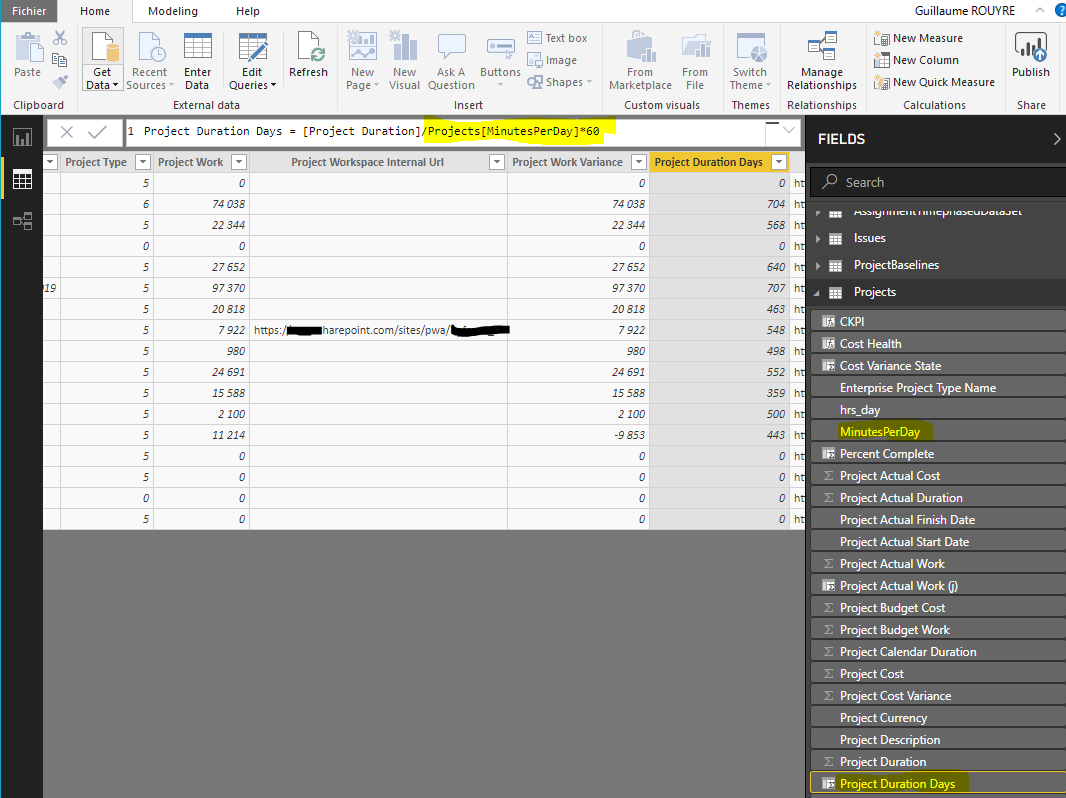
Task: Open Shapes menu
Action: point(560,82)
